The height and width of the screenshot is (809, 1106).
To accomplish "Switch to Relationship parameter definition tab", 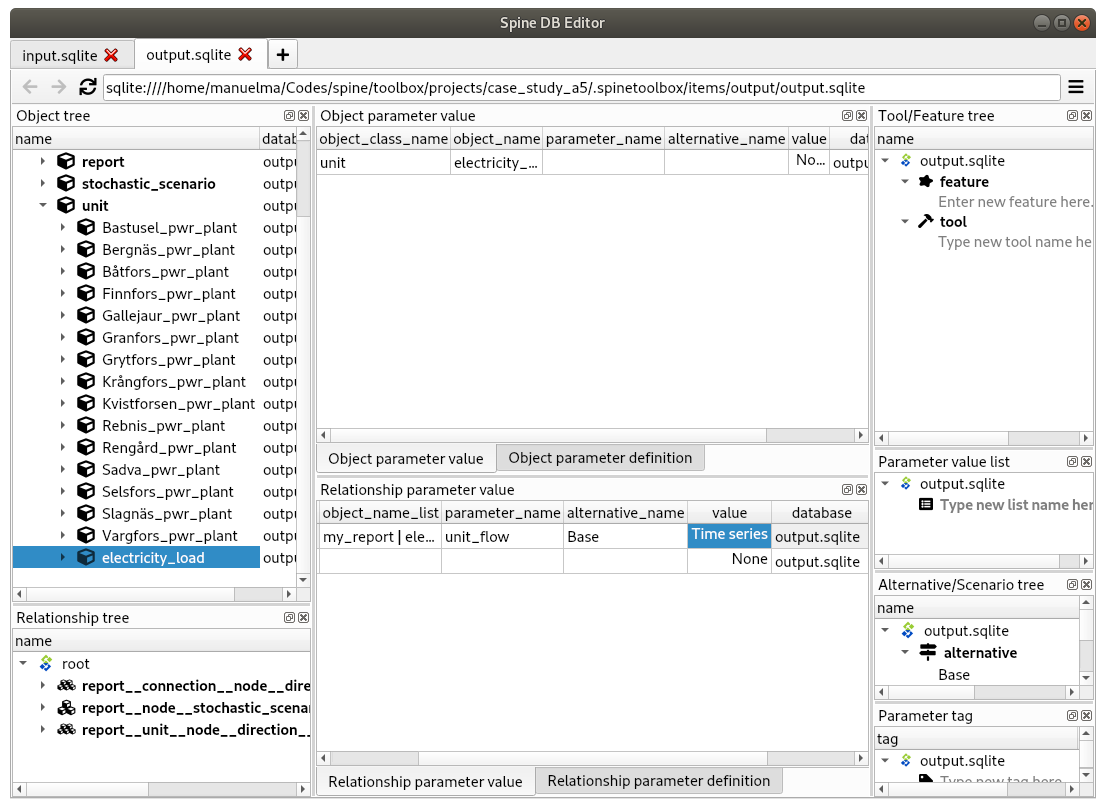I will 659,781.
